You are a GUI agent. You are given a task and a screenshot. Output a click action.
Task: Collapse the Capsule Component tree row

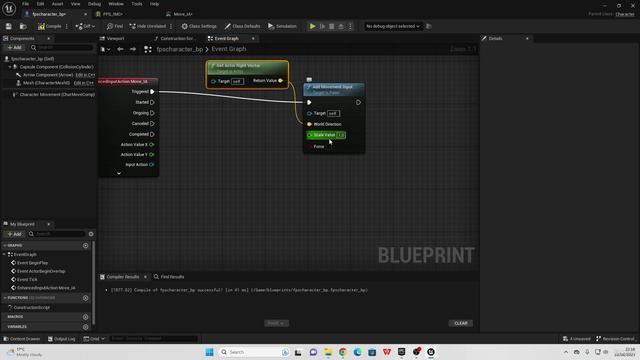[10, 67]
